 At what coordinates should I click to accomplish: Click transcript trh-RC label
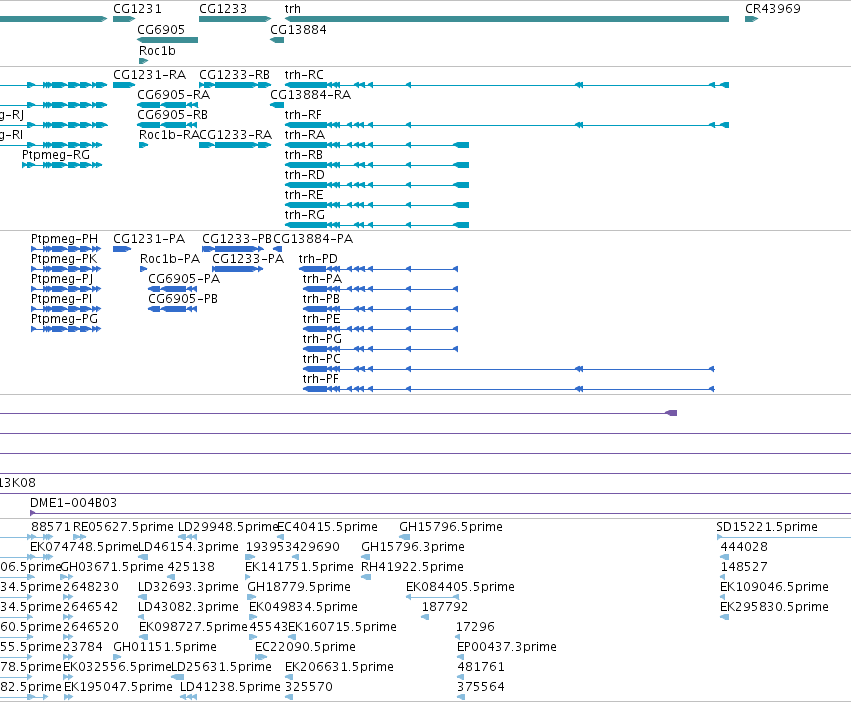304,74
